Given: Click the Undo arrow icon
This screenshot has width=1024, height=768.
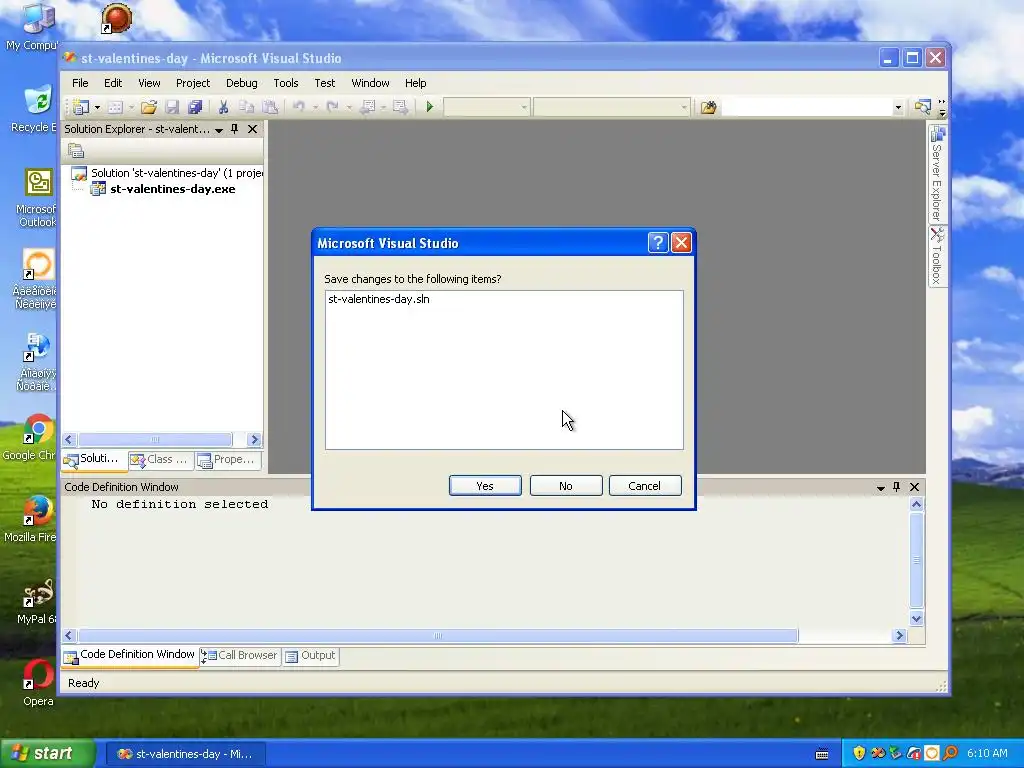Looking at the screenshot, I should (x=298, y=107).
